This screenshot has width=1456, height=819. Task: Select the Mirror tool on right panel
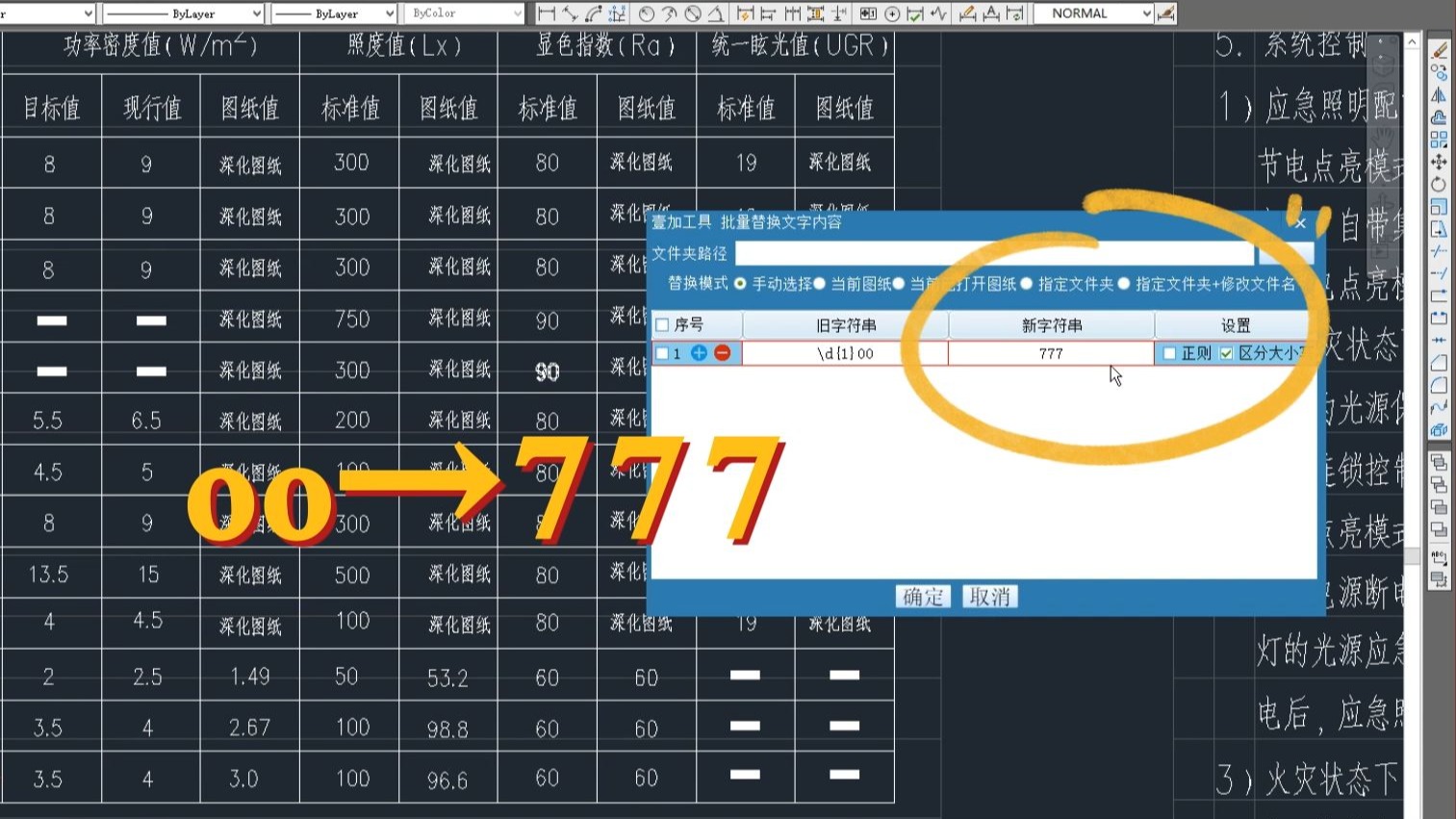point(1439,92)
